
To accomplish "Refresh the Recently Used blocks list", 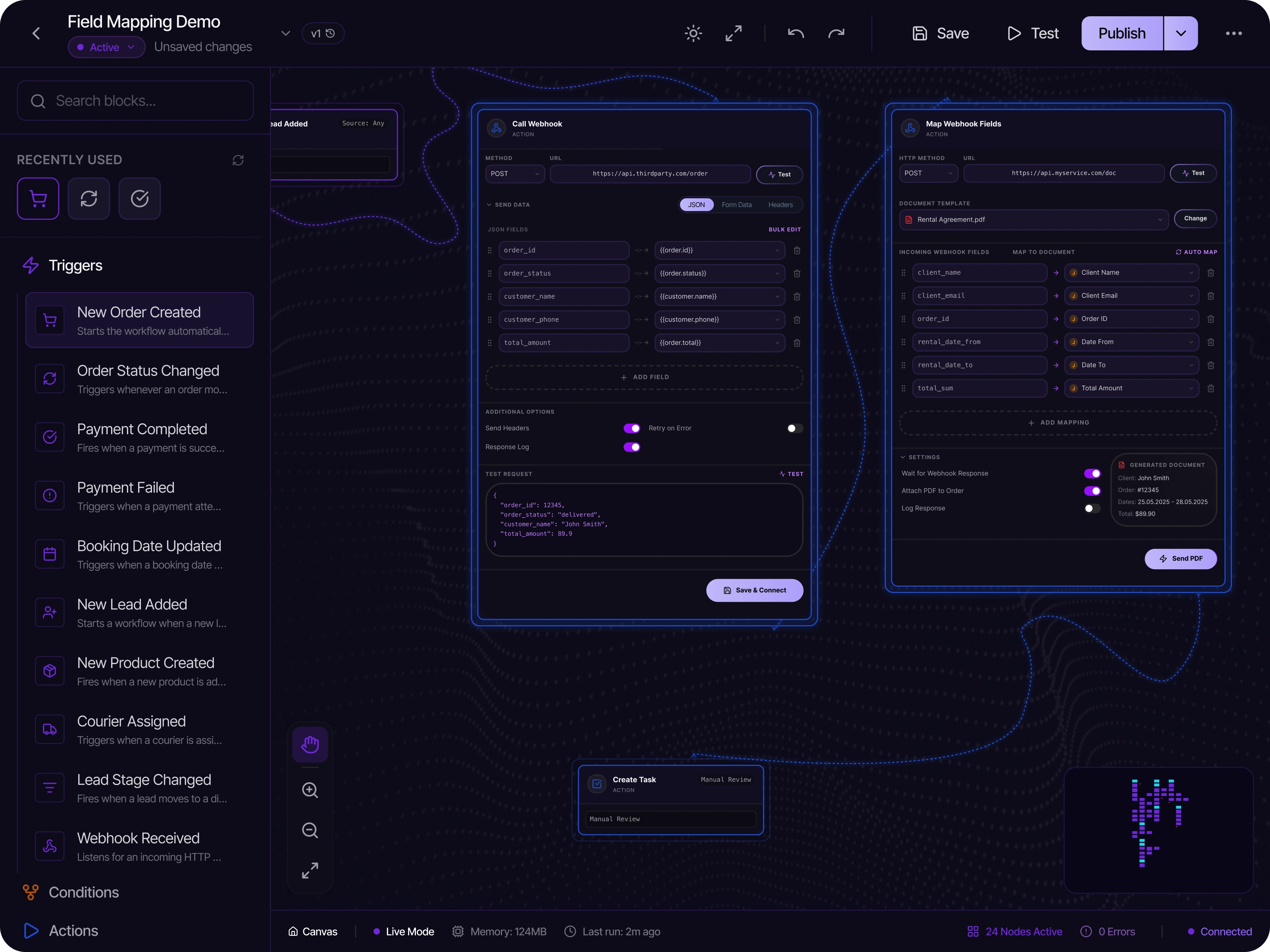I will coord(238,160).
